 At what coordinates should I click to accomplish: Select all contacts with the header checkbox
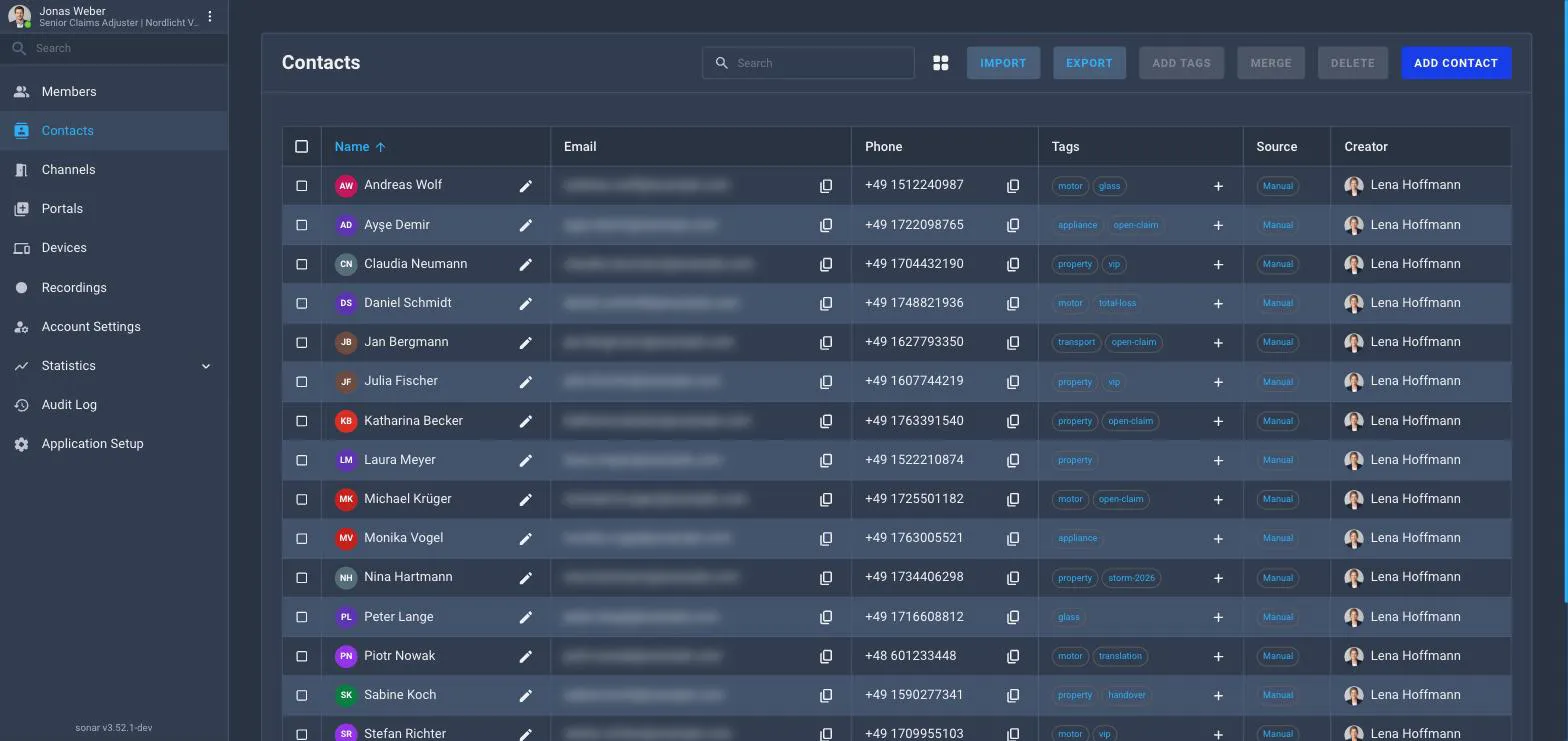(x=302, y=146)
